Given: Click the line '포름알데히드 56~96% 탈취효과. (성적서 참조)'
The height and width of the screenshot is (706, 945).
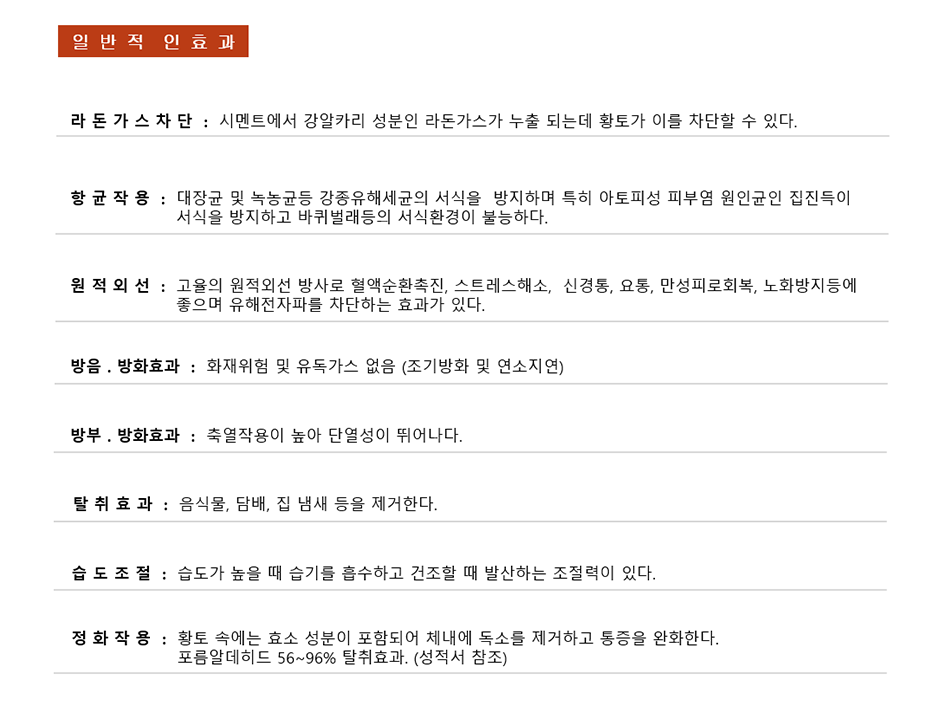Looking at the screenshot, I should [x=342, y=658].
